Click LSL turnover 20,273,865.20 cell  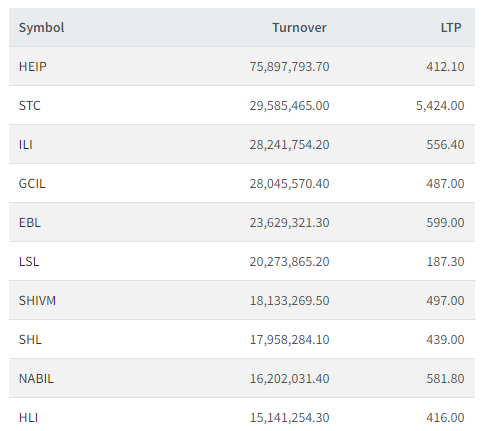289,262
